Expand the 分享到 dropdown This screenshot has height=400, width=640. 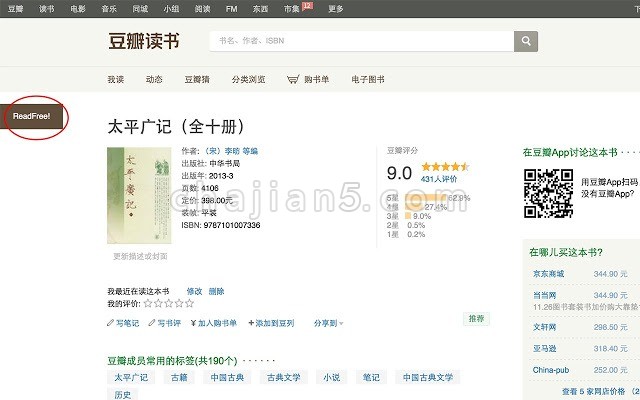pyautogui.click(x=328, y=323)
